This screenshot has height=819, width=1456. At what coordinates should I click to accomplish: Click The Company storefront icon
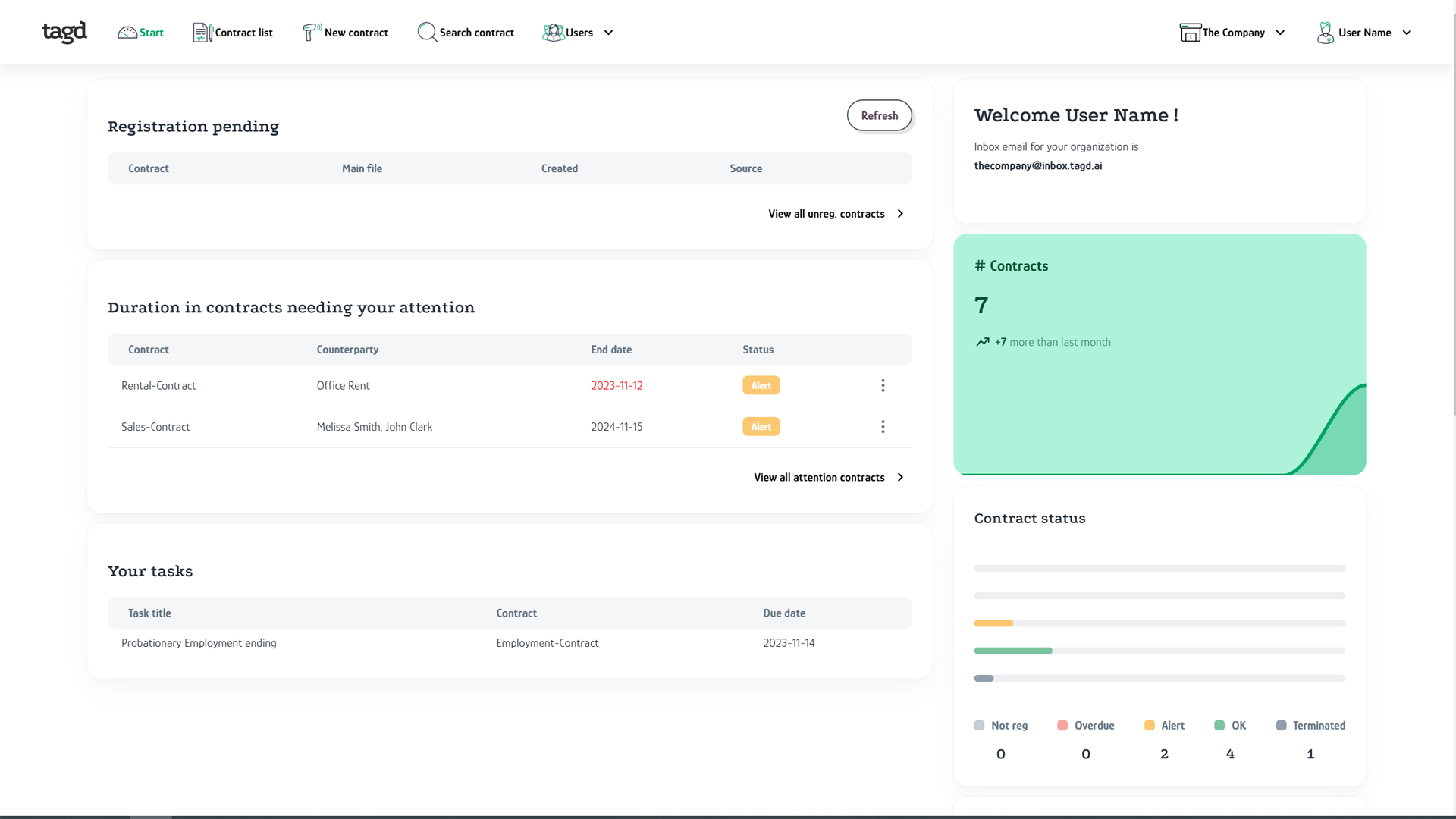[1190, 33]
